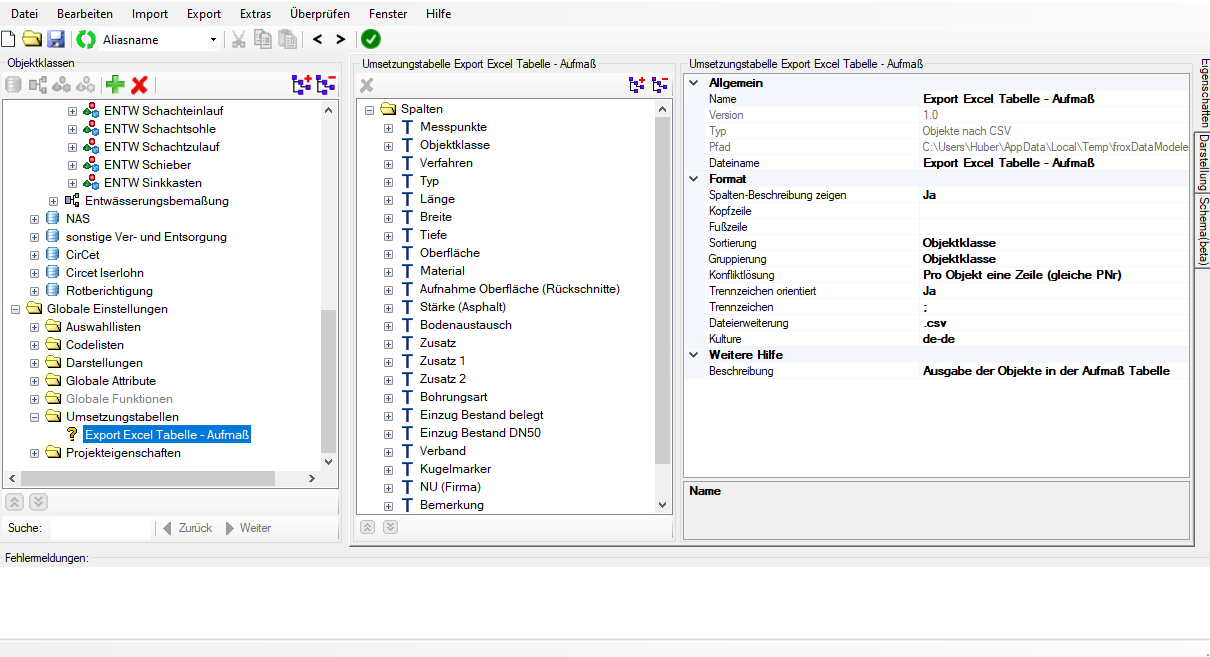
Task: Collapse the Globale Einstellungen folder
Action: pos(16,309)
